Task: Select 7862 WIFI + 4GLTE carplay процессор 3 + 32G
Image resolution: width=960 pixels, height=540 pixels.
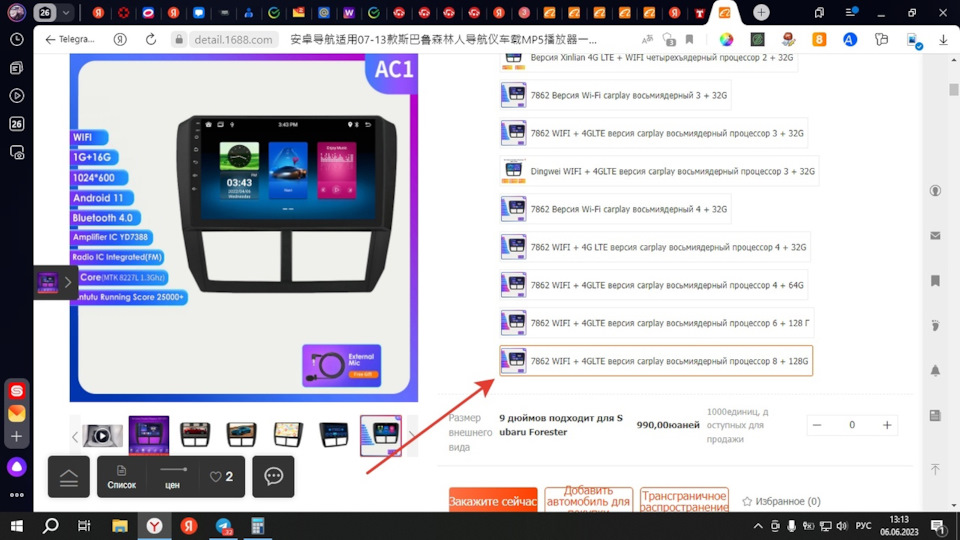Action: 653,133
